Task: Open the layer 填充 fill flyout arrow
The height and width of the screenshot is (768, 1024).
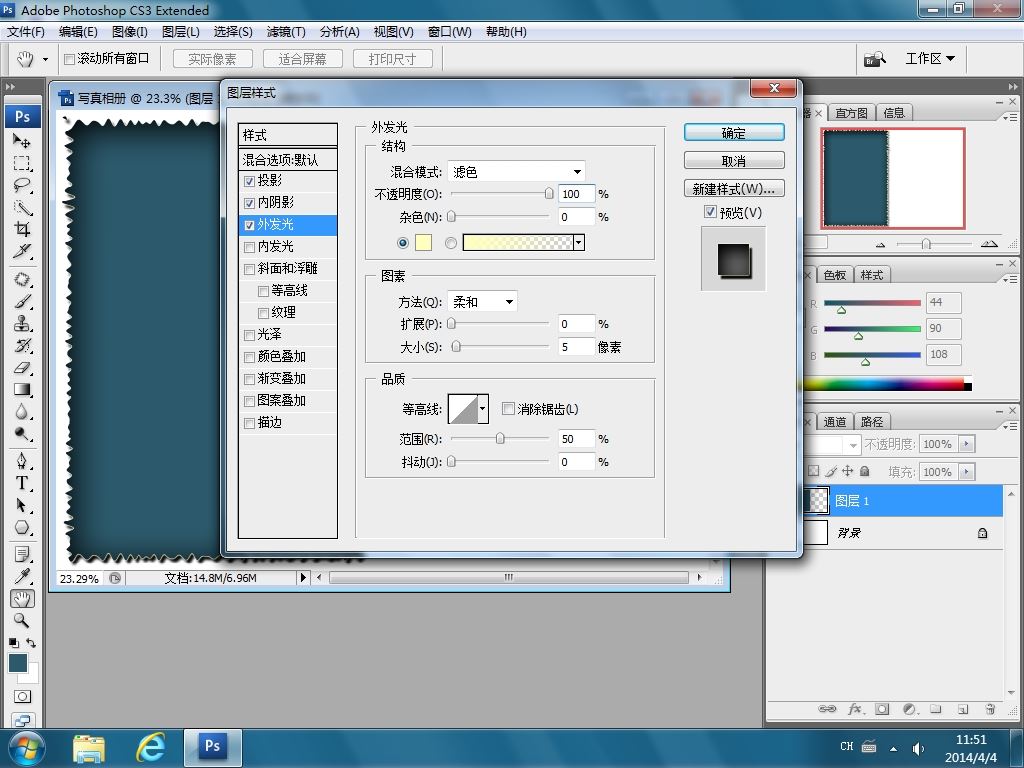Action: (x=967, y=472)
